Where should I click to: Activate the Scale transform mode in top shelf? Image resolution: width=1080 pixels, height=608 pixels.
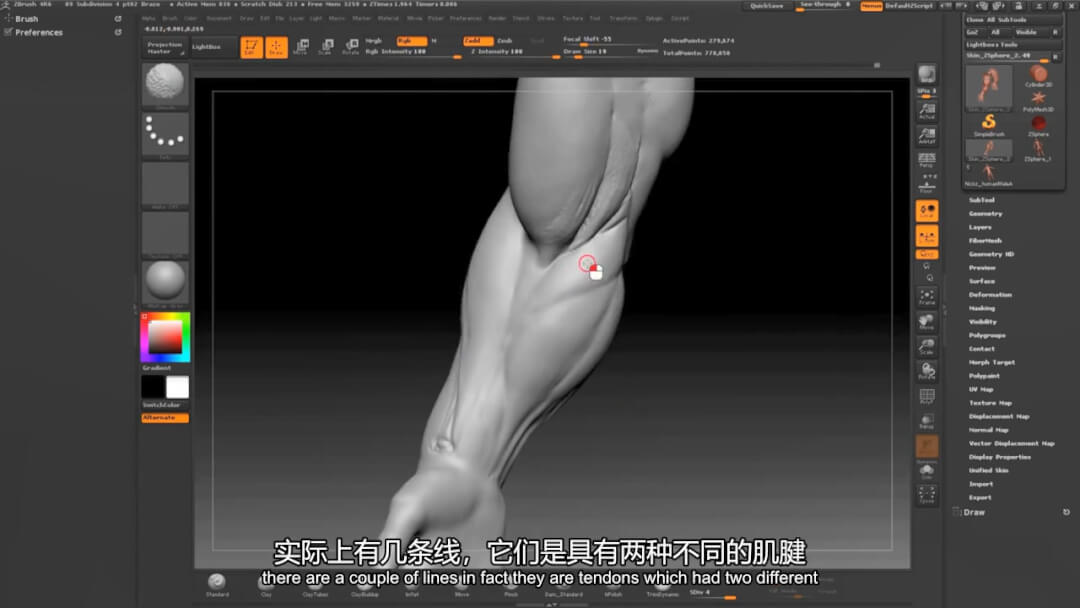coord(326,47)
